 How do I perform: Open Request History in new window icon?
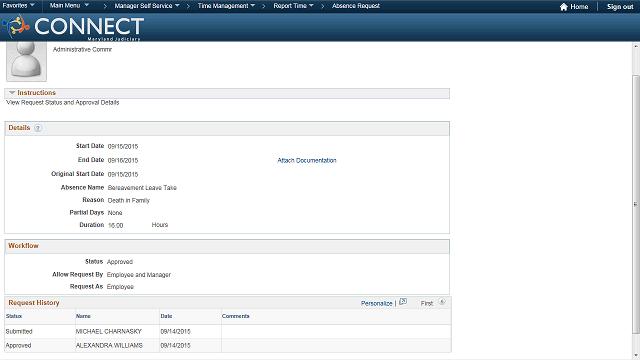(x=403, y=302)
